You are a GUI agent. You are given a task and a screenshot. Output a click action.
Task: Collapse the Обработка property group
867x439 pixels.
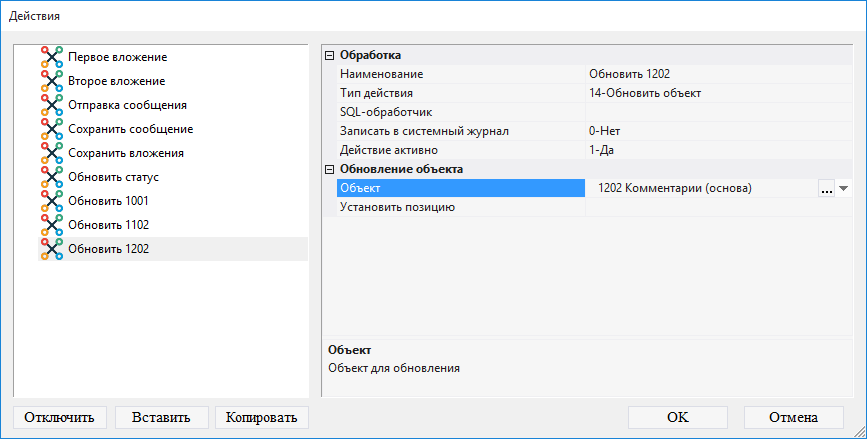click(330, 55)
